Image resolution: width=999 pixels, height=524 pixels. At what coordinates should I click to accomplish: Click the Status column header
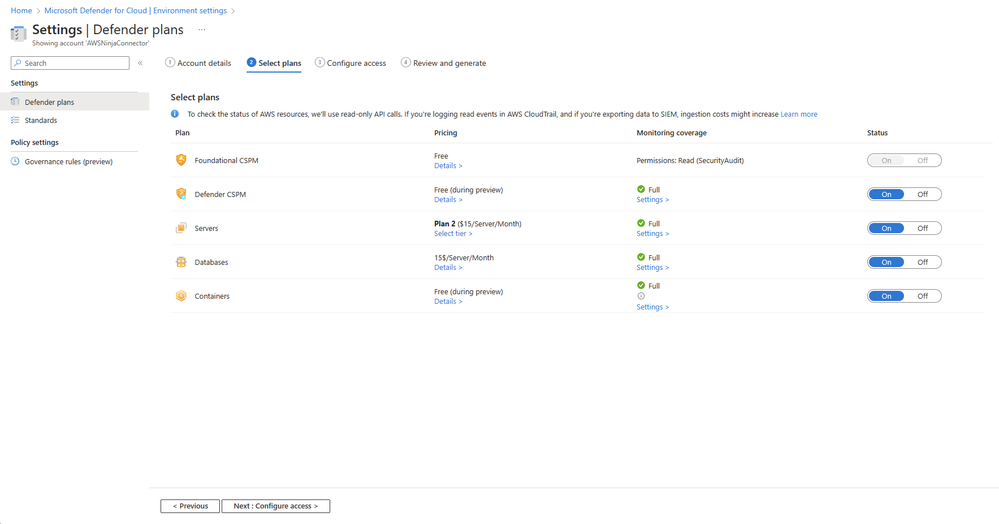877,133
